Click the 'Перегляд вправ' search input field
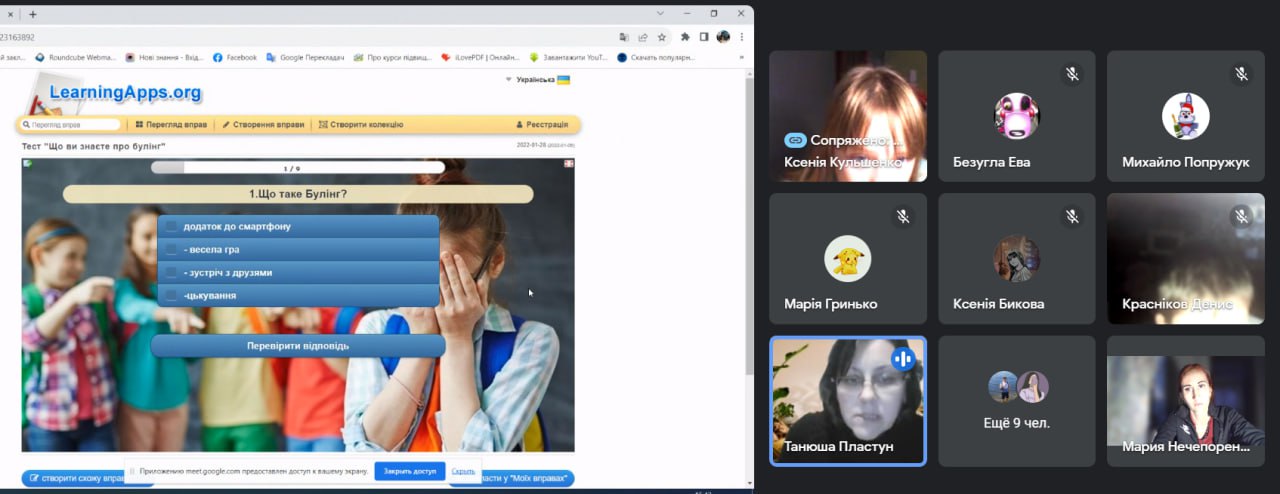Screen dimensions: 1280x494 tap(72, 125)
